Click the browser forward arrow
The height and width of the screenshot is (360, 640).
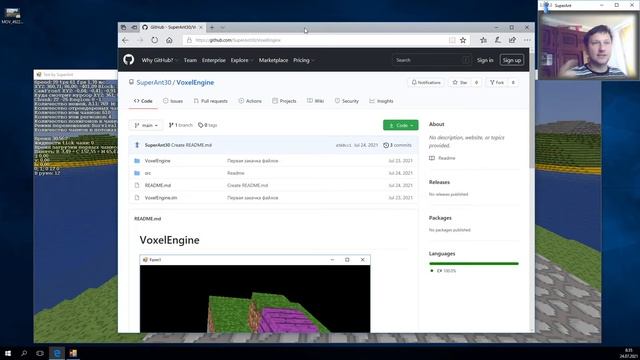[140, 40]
